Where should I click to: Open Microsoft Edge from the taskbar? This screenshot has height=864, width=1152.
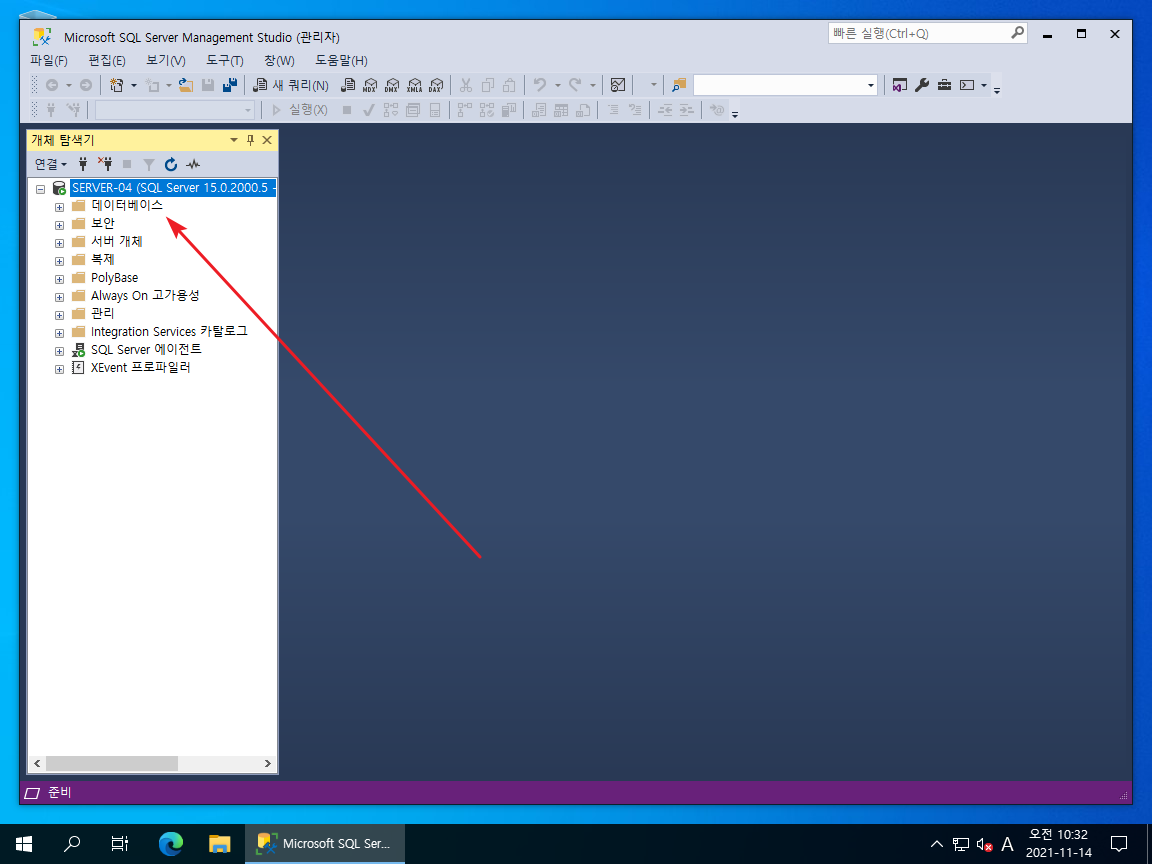(170, 843)
